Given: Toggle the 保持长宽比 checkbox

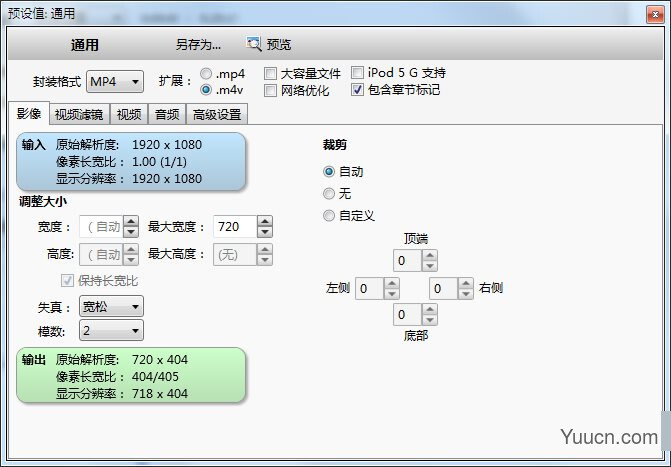Looking at the screenshot, I should (x=67, y=281).
